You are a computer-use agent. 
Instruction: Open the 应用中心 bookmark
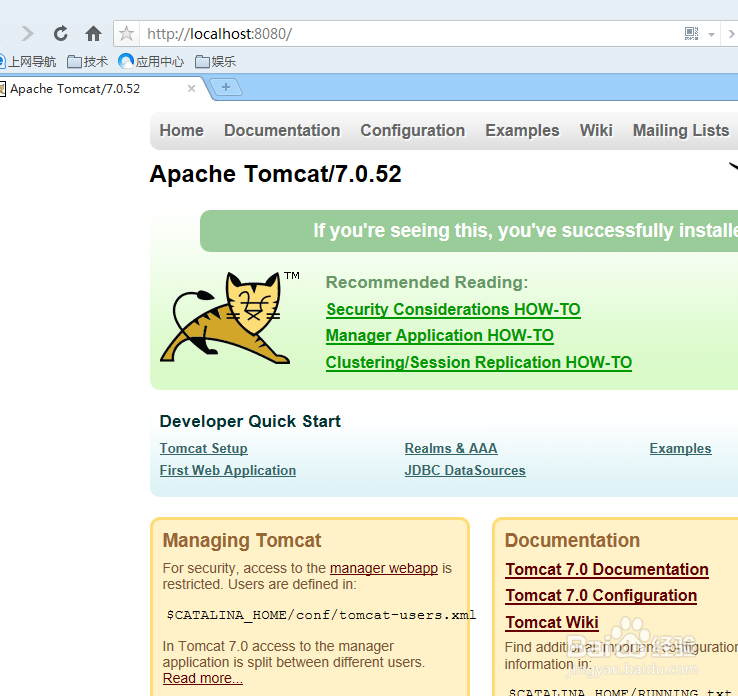(151, 62)
